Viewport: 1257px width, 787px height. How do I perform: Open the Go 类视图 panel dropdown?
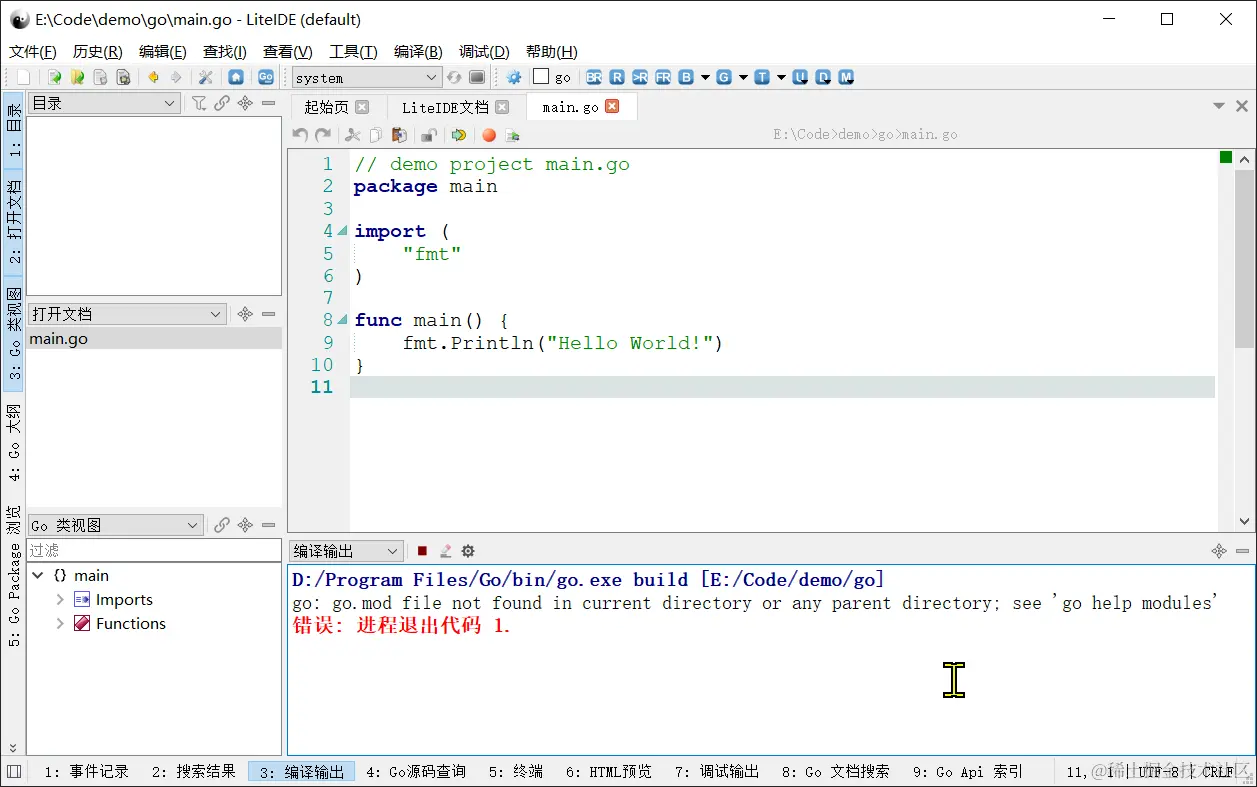(115, 525)
